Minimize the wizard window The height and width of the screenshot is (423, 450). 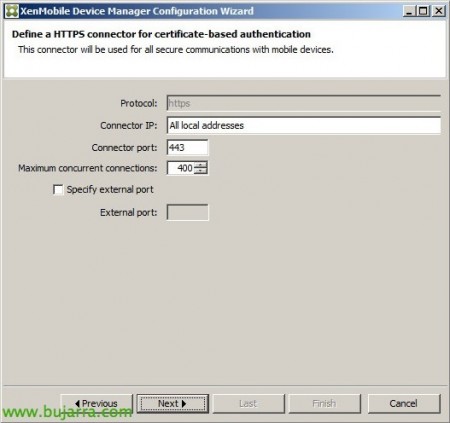click(409, 11)
